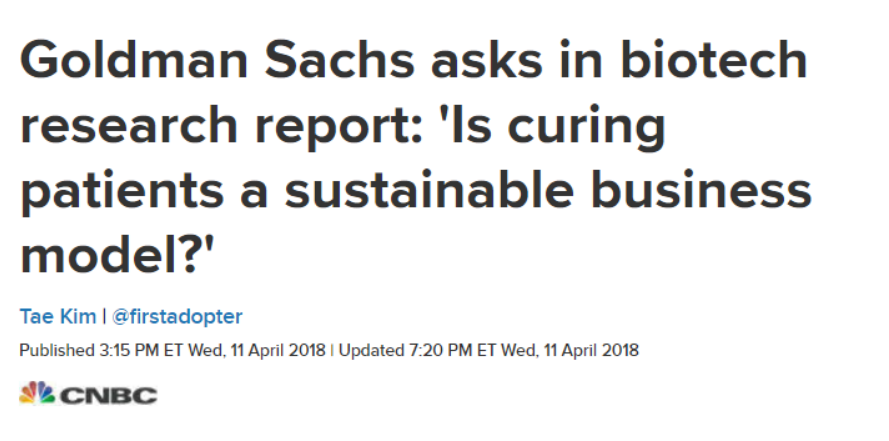Click the pipe separator beside Tae Kim
Image resolution: width=889 pixels, height=441 pixels.
coord(104,316)
